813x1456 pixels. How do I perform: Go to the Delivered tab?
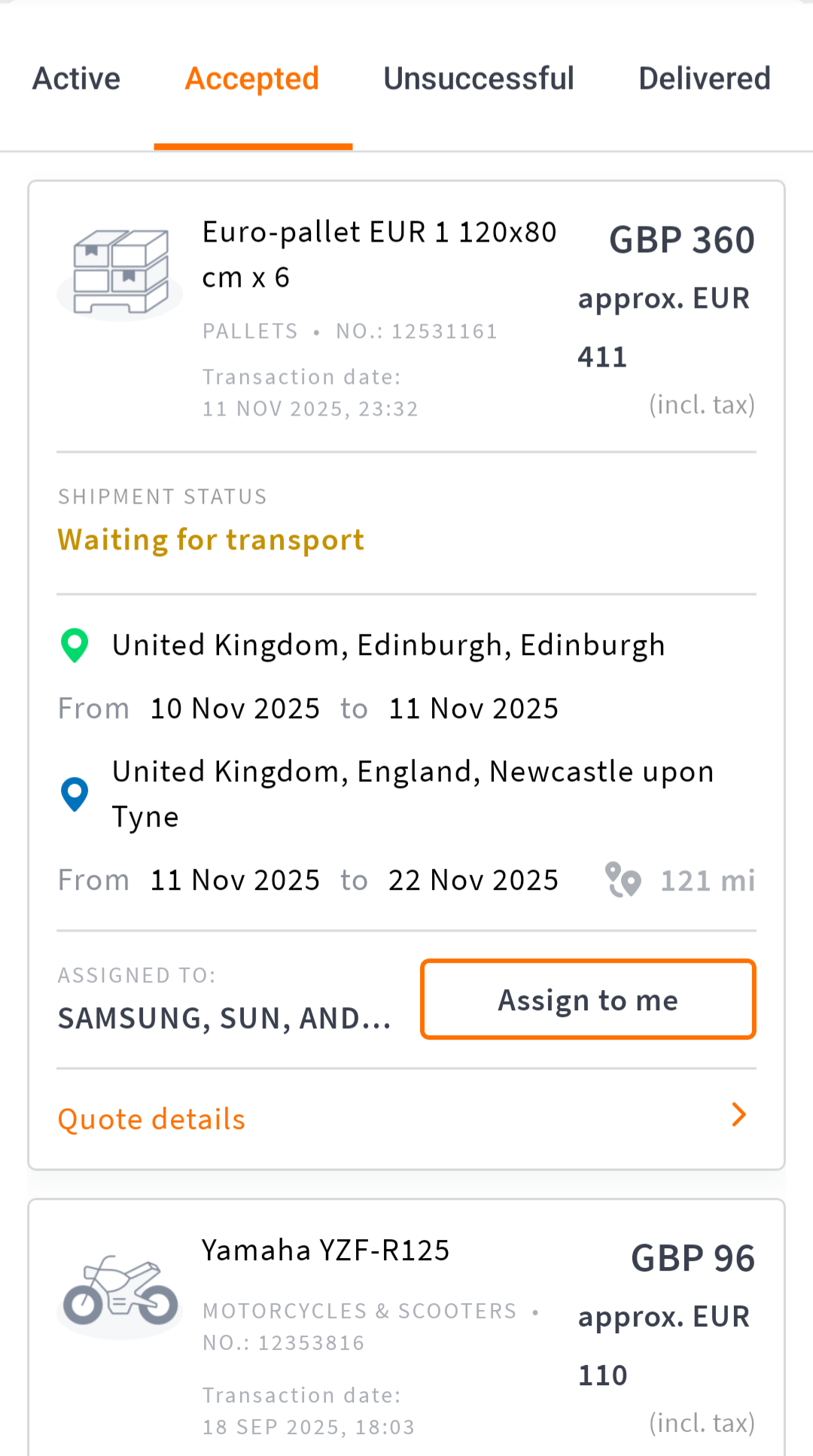click(x=704, y=78)
